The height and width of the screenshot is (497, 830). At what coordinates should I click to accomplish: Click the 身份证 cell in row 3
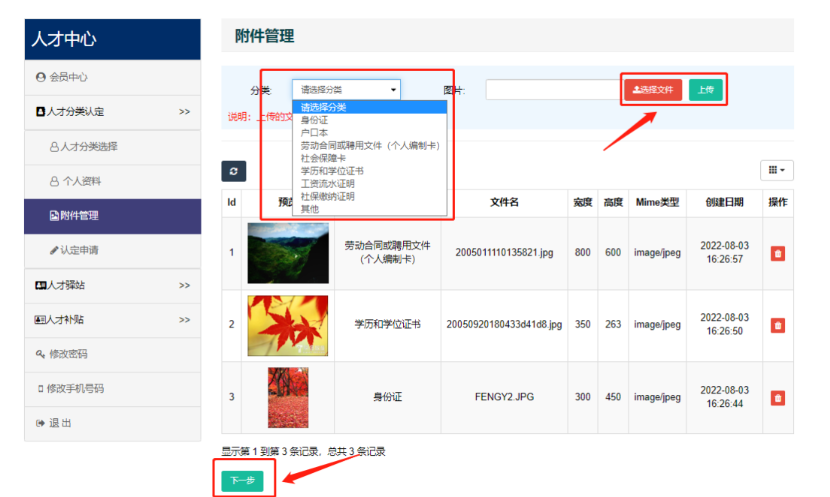coord(387,397)
